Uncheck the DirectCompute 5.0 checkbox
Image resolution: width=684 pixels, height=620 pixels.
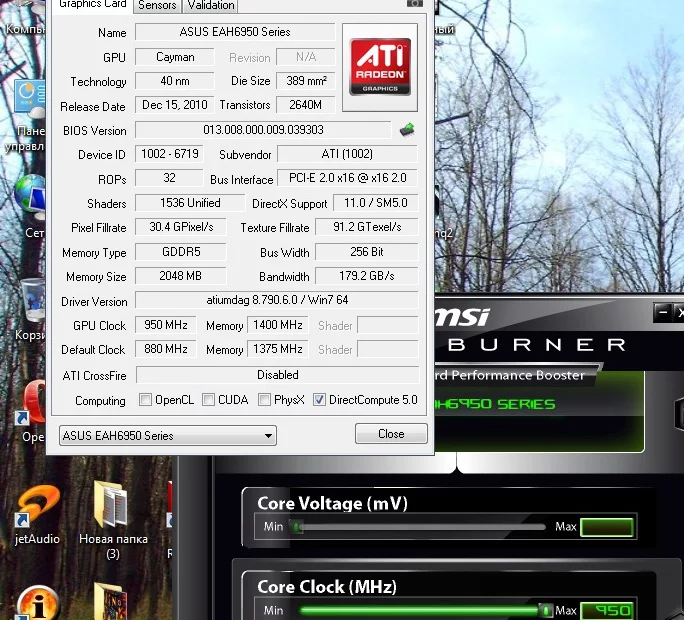(319, 400)
